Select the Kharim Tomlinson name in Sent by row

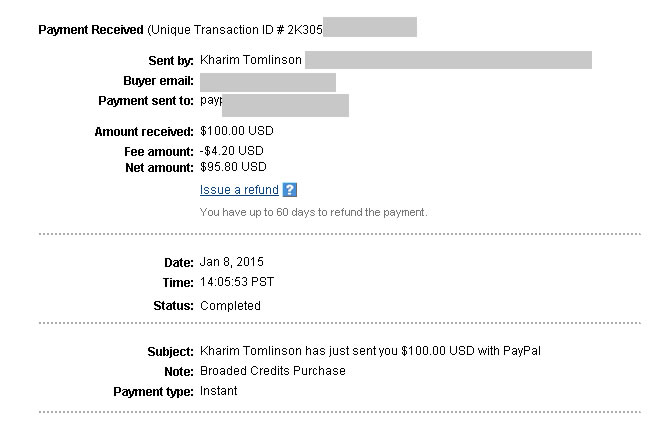251,60
